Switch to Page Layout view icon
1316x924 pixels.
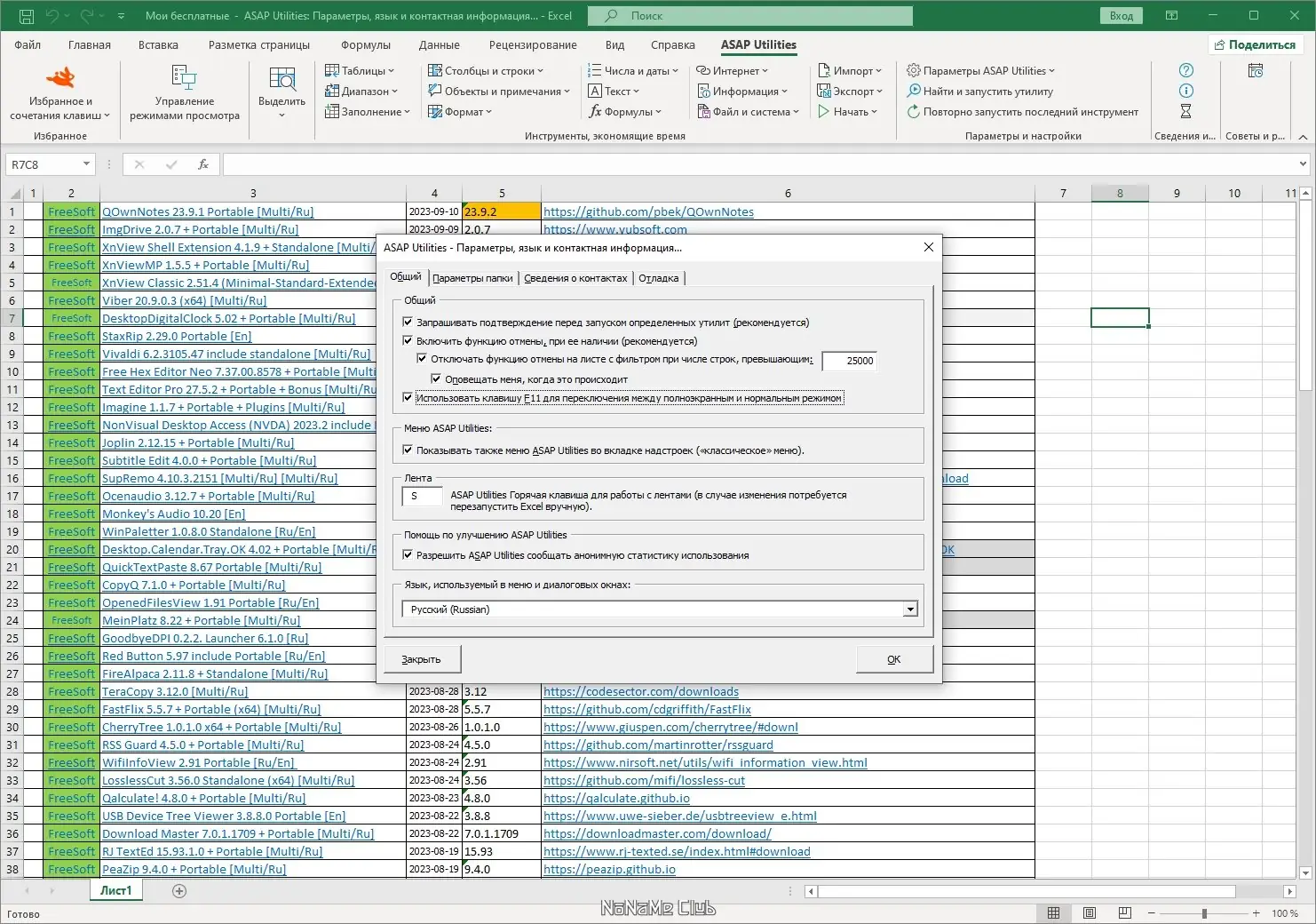coord(1090,912)
